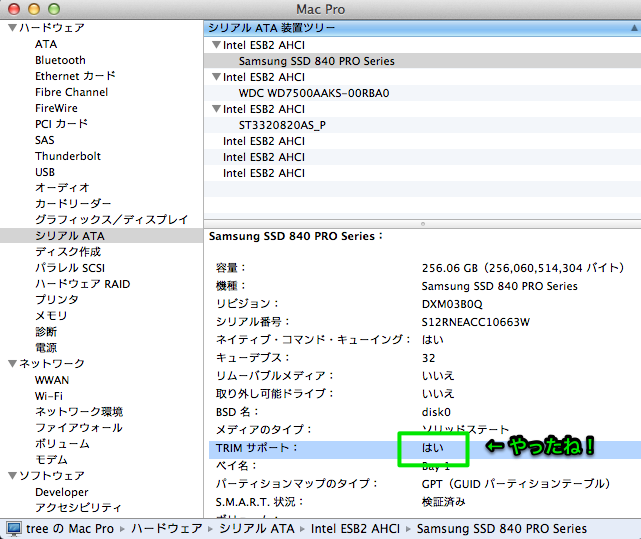Screen dimensions: 641x539
Task: Select Wi-Fi in the sidebar
Action: click(x=49, y=396)
